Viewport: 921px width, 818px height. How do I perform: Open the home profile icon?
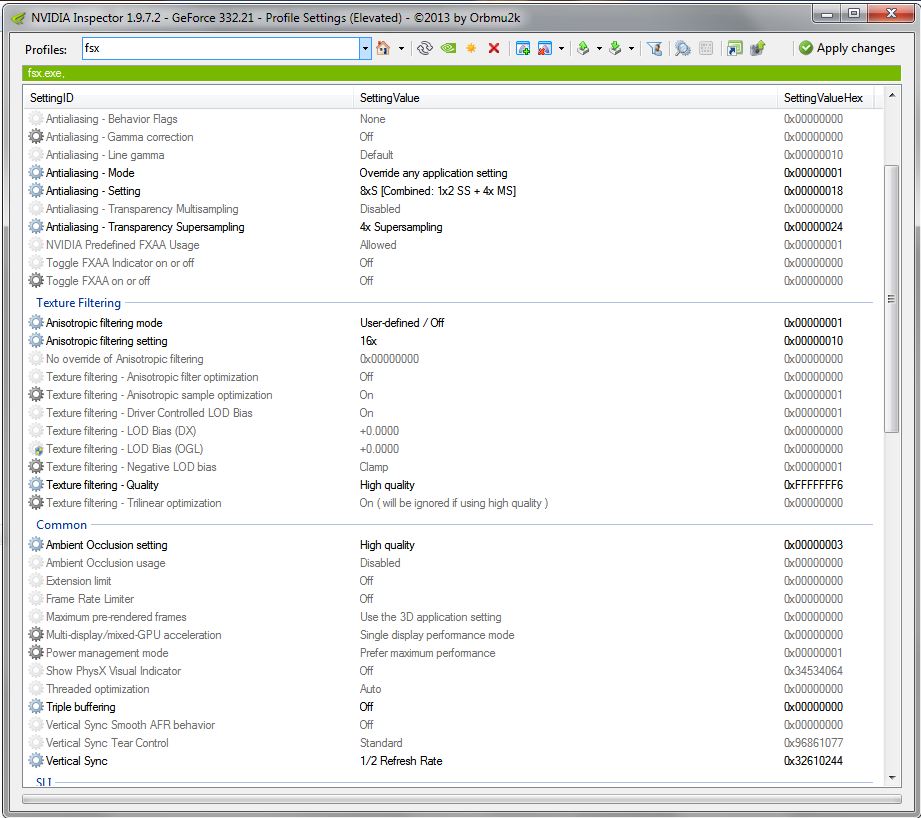point(383,48)
